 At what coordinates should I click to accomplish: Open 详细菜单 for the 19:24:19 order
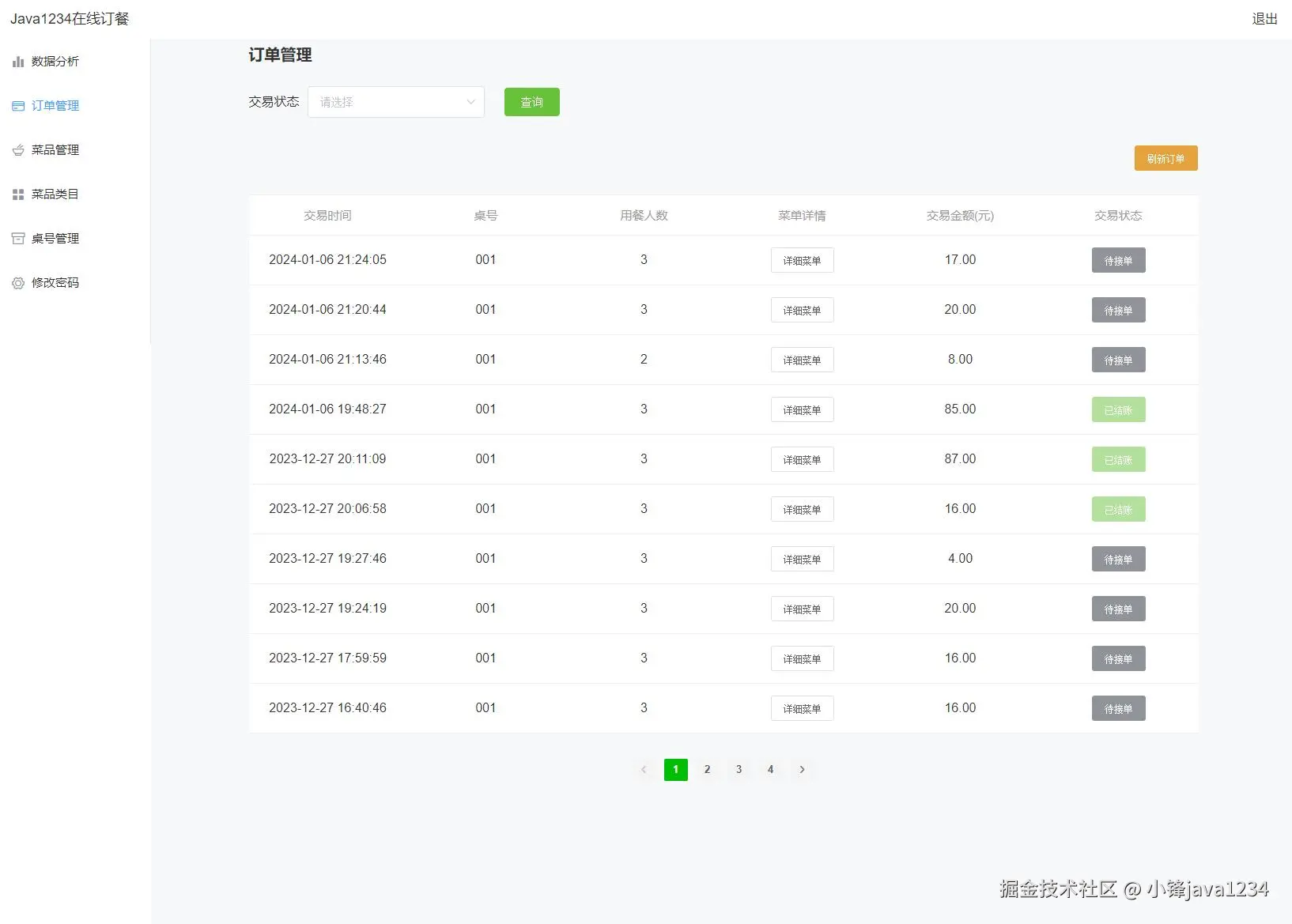(802, 609)
